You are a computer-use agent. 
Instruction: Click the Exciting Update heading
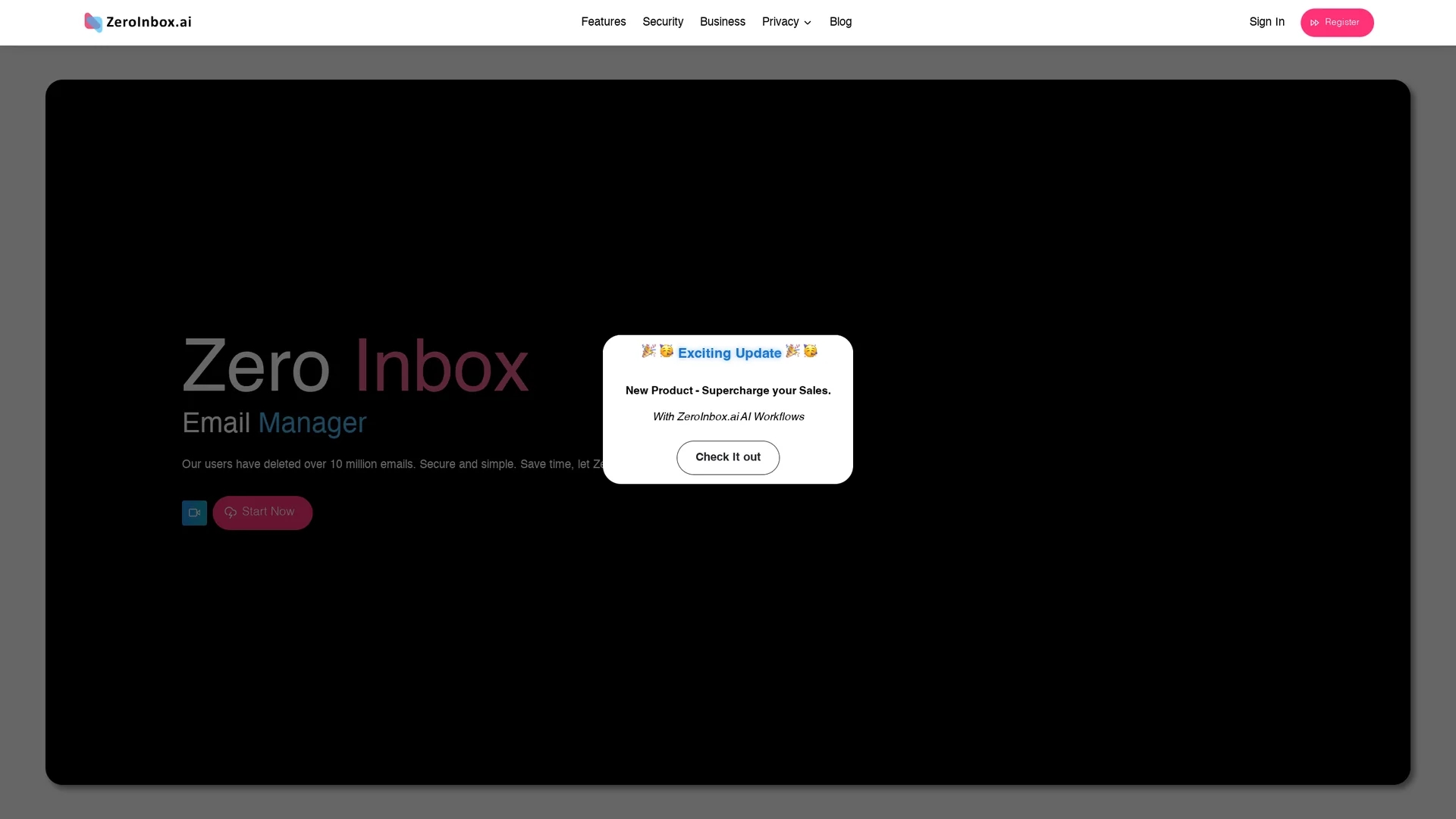[730, 353]
